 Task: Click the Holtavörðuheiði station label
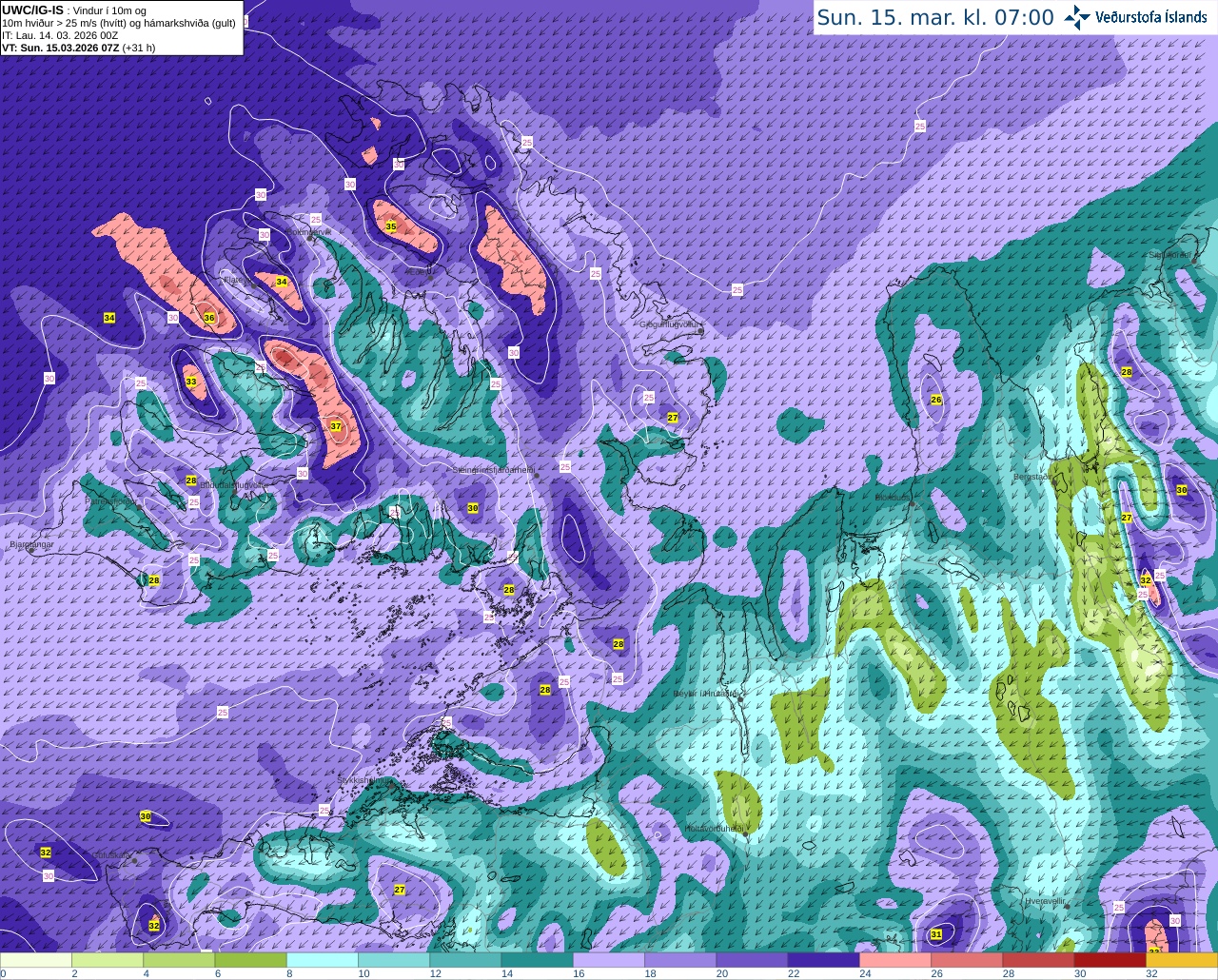[714, 828]
